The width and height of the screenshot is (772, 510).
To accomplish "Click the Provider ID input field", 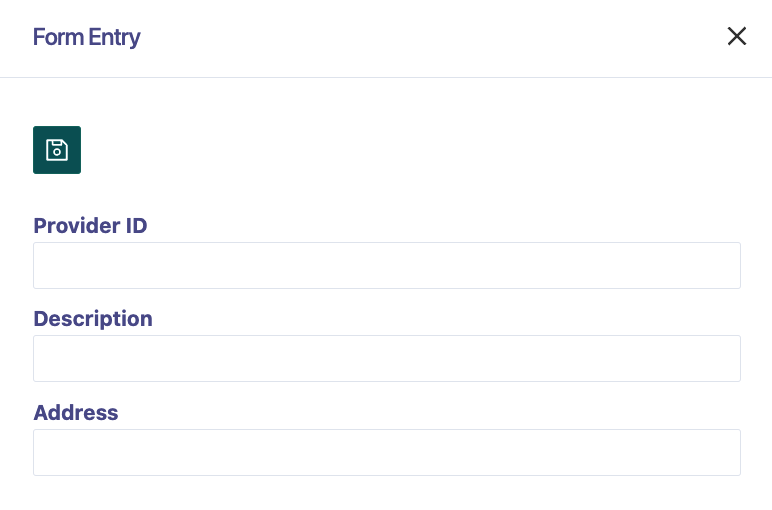I will coord(386,265).
